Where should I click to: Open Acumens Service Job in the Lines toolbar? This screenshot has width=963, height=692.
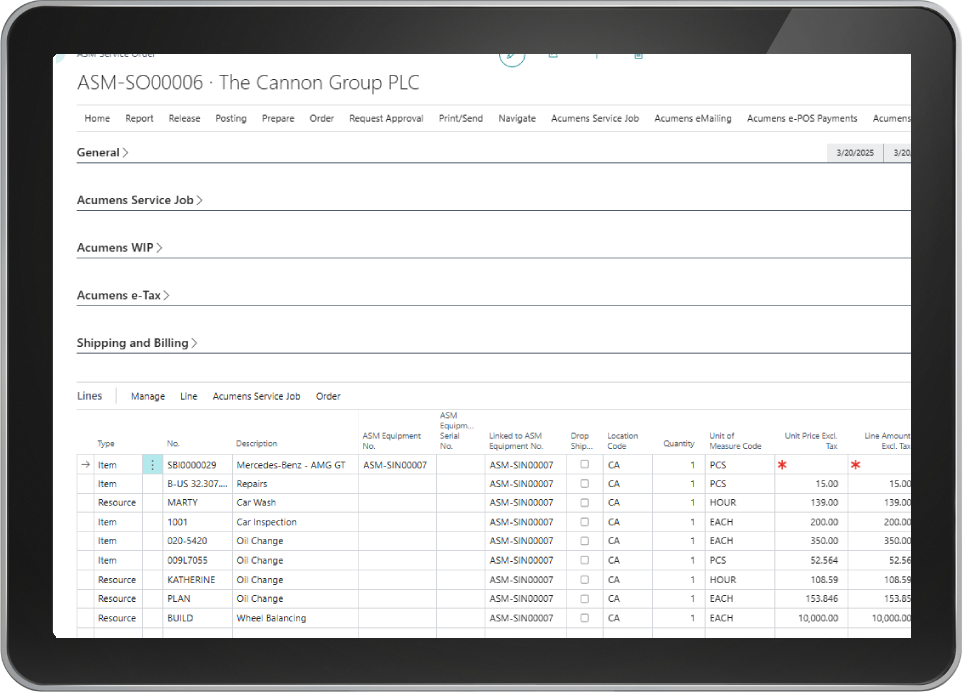click(x=257, y=397)
